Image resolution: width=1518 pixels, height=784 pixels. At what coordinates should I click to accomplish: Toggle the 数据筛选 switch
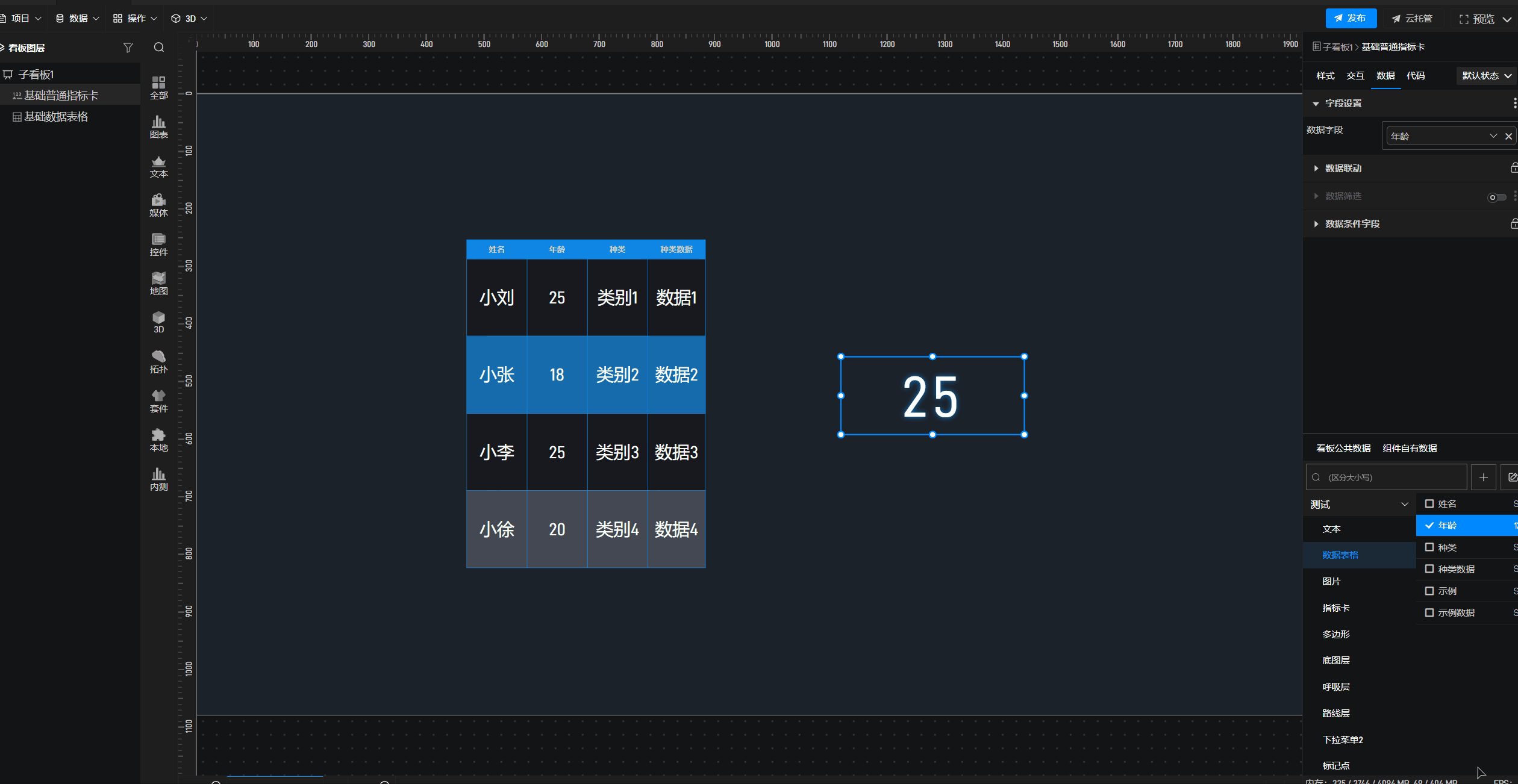click(1496, 197)
